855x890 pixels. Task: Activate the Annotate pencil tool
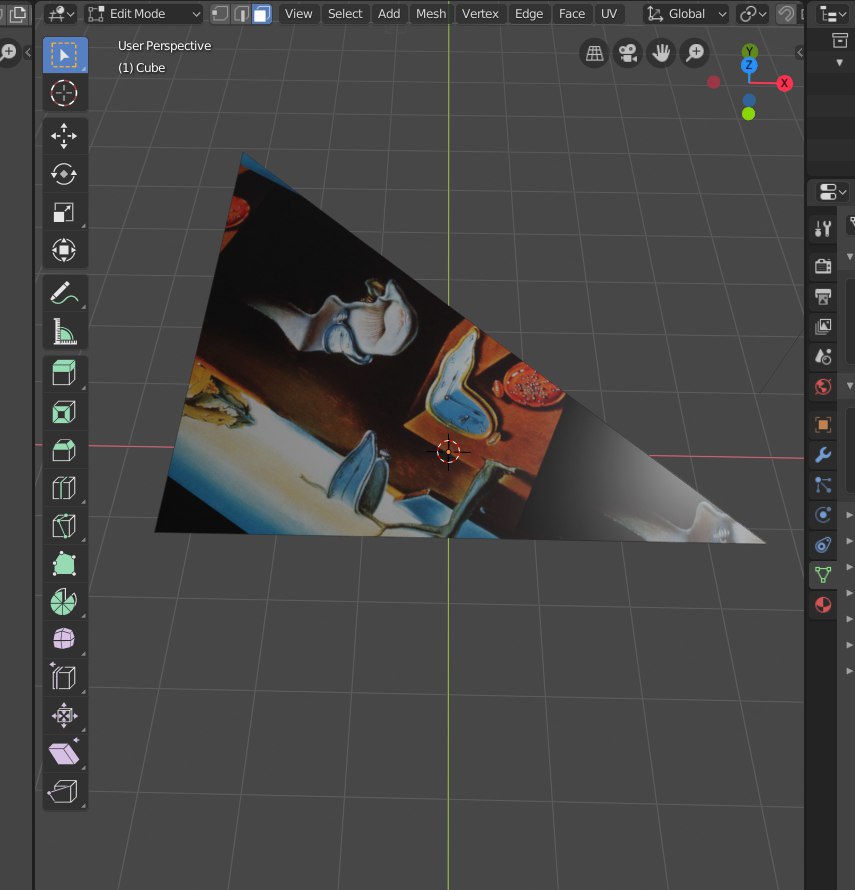(65, 293)
